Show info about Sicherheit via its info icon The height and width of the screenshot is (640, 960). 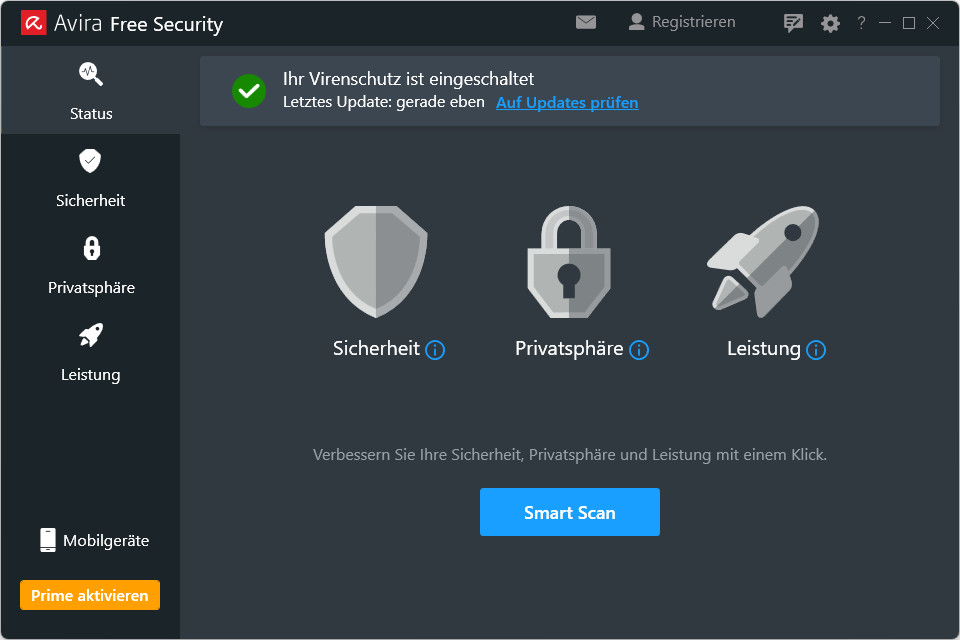pos(434,350)
